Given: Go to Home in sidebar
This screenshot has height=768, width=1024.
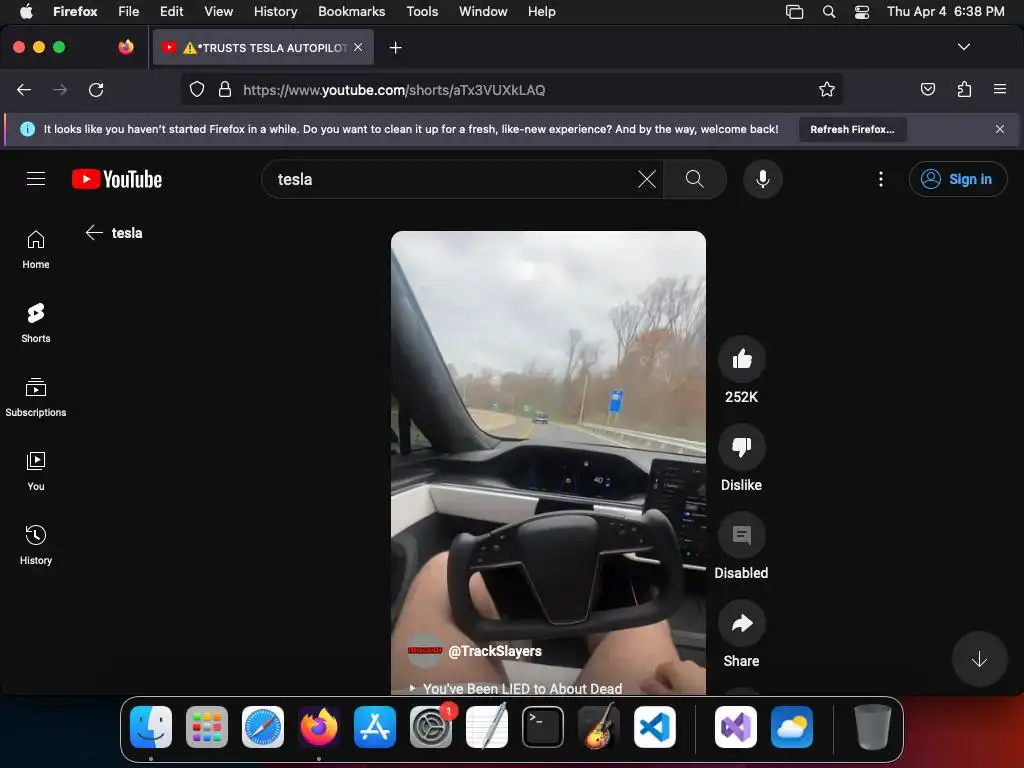Looking at the screenshot, I should pyautogui.click(x=36, y=249).
